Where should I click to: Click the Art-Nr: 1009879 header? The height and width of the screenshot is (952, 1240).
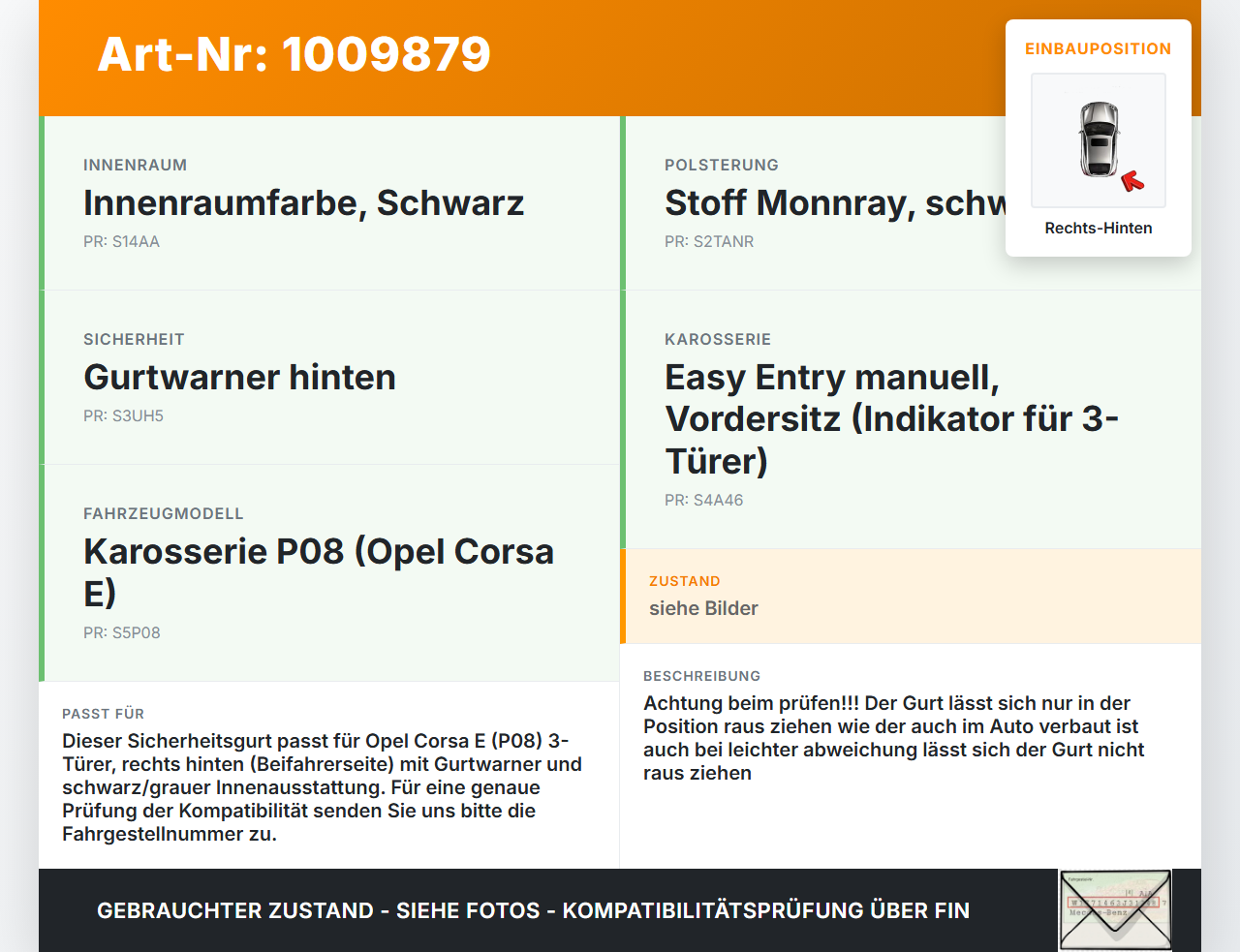tap(294, 54)
